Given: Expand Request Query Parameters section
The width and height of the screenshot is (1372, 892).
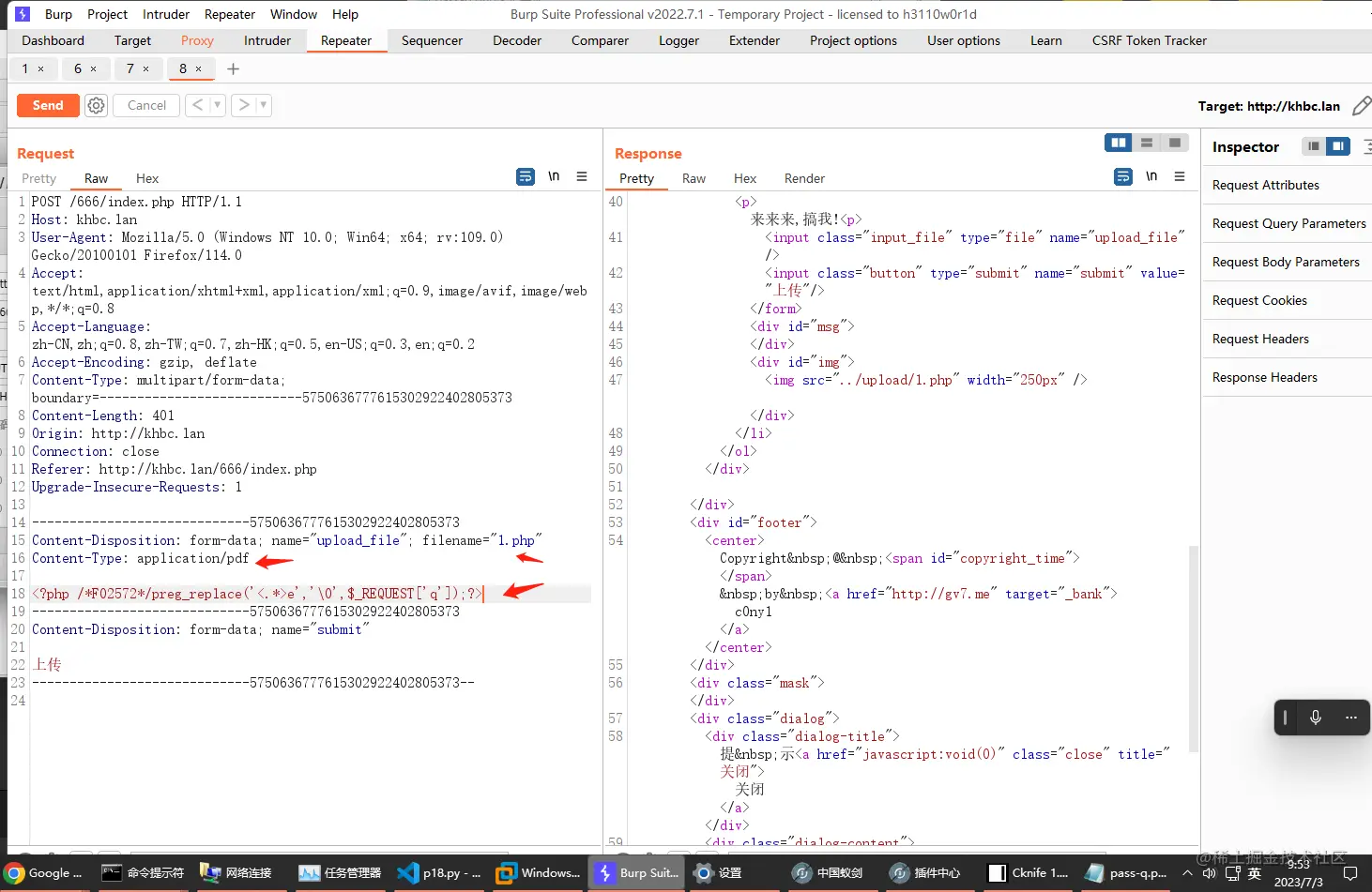Looking at the screenshot, I should point(1288,223).
